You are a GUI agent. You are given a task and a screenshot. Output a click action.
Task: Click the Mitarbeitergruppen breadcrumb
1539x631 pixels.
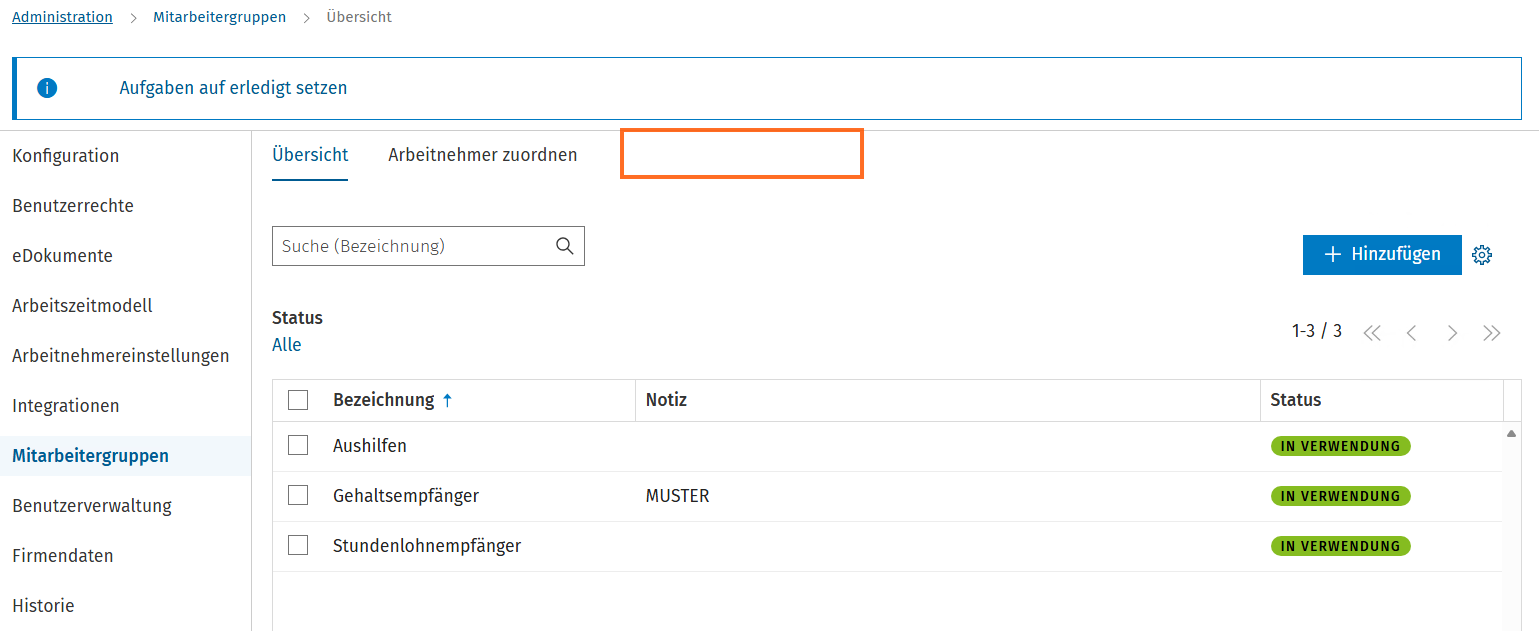[219, 17]
